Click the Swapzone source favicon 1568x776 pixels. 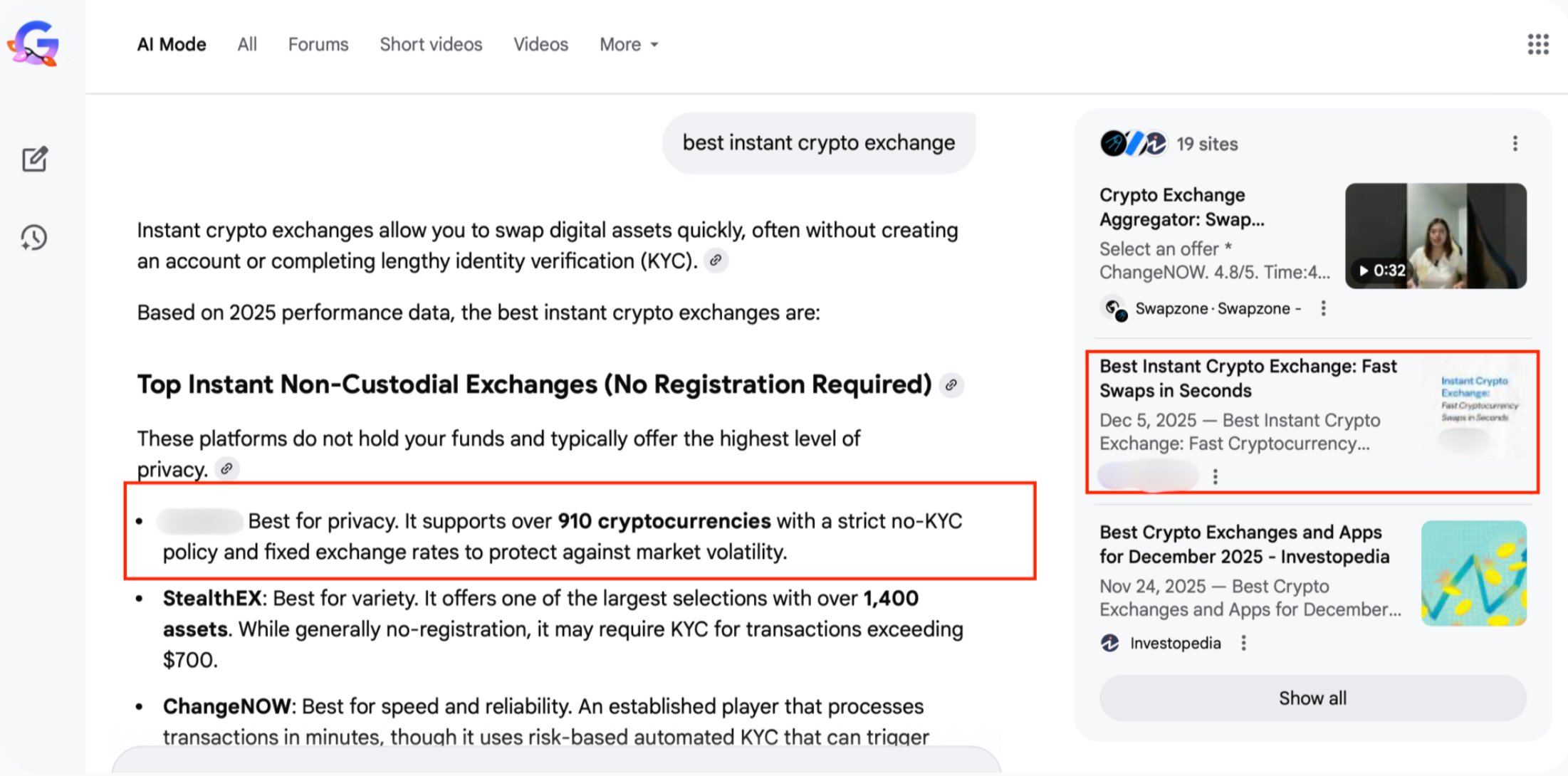(x=1114, y=308)
